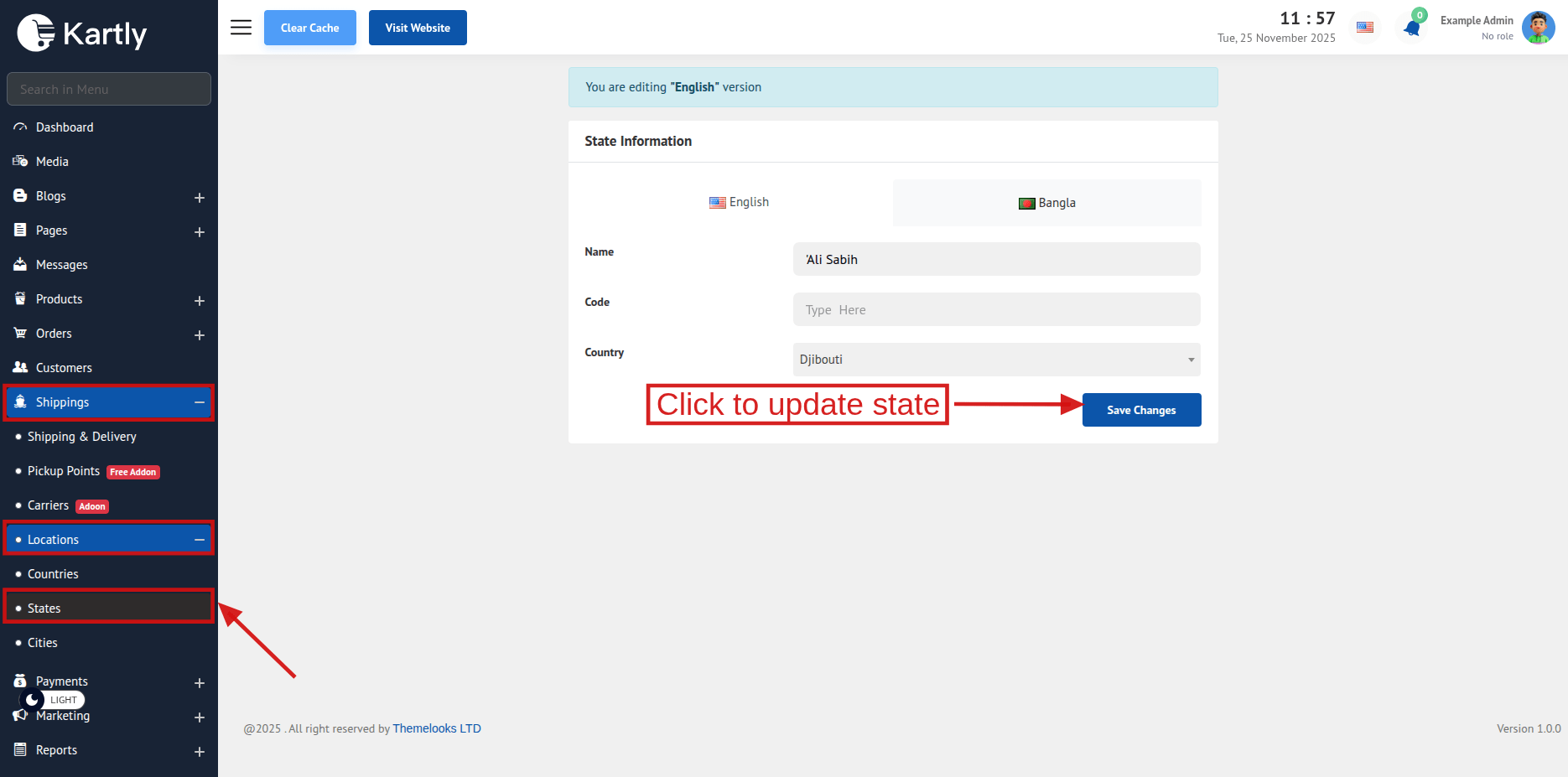Click the Code input field

click(x=996, y=309)
